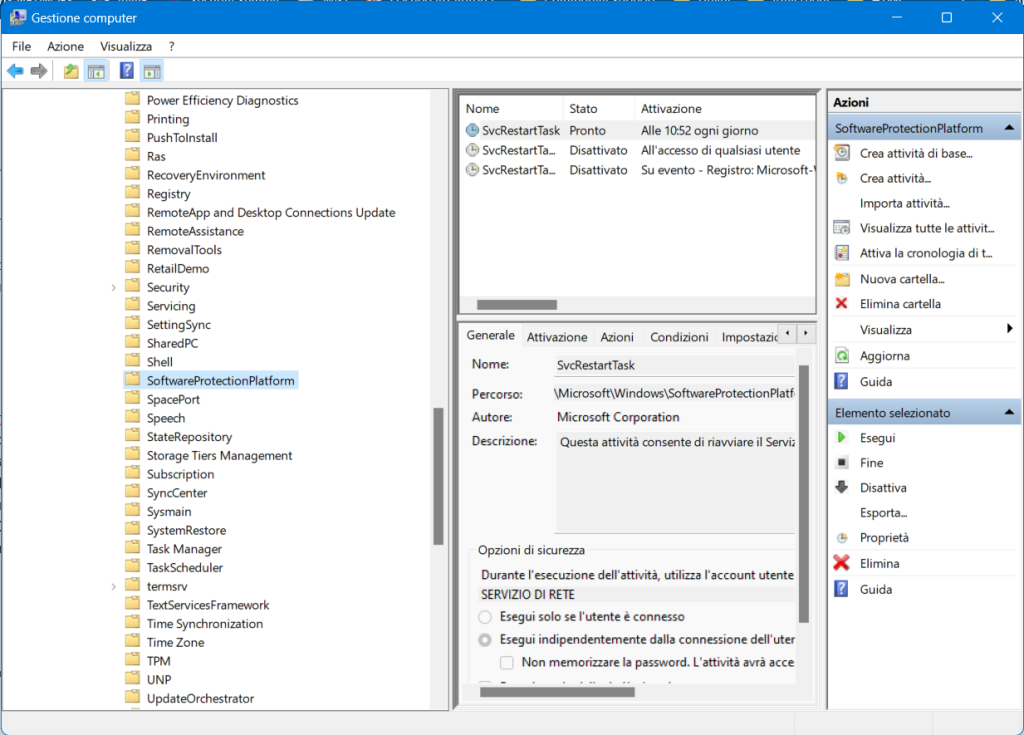The image size is (1024, 735).
Task: Click the Disattiva down-arrow icon
Action: tap(841, 488)
